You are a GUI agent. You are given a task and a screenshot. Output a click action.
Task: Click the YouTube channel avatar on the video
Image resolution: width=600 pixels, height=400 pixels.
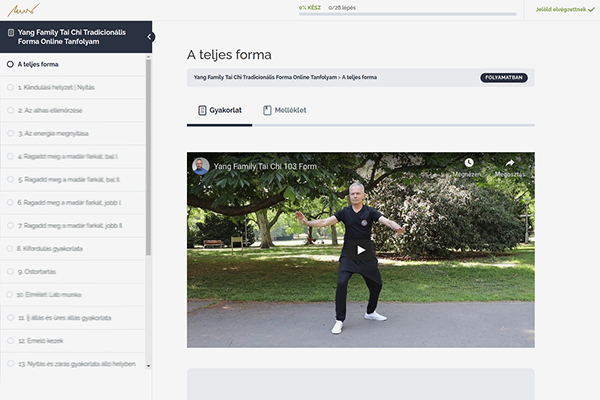[201, 166]
